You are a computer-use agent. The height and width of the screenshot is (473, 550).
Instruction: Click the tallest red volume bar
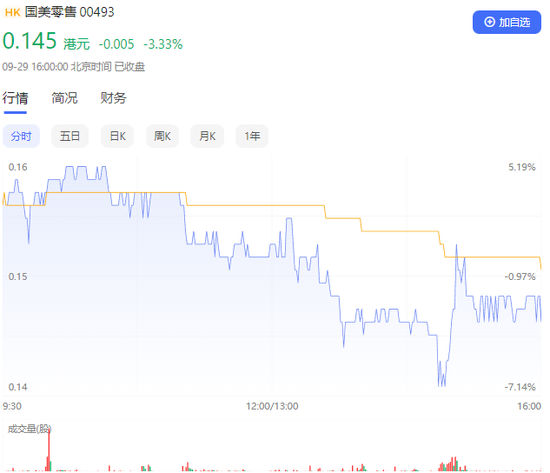click(49, 450)
